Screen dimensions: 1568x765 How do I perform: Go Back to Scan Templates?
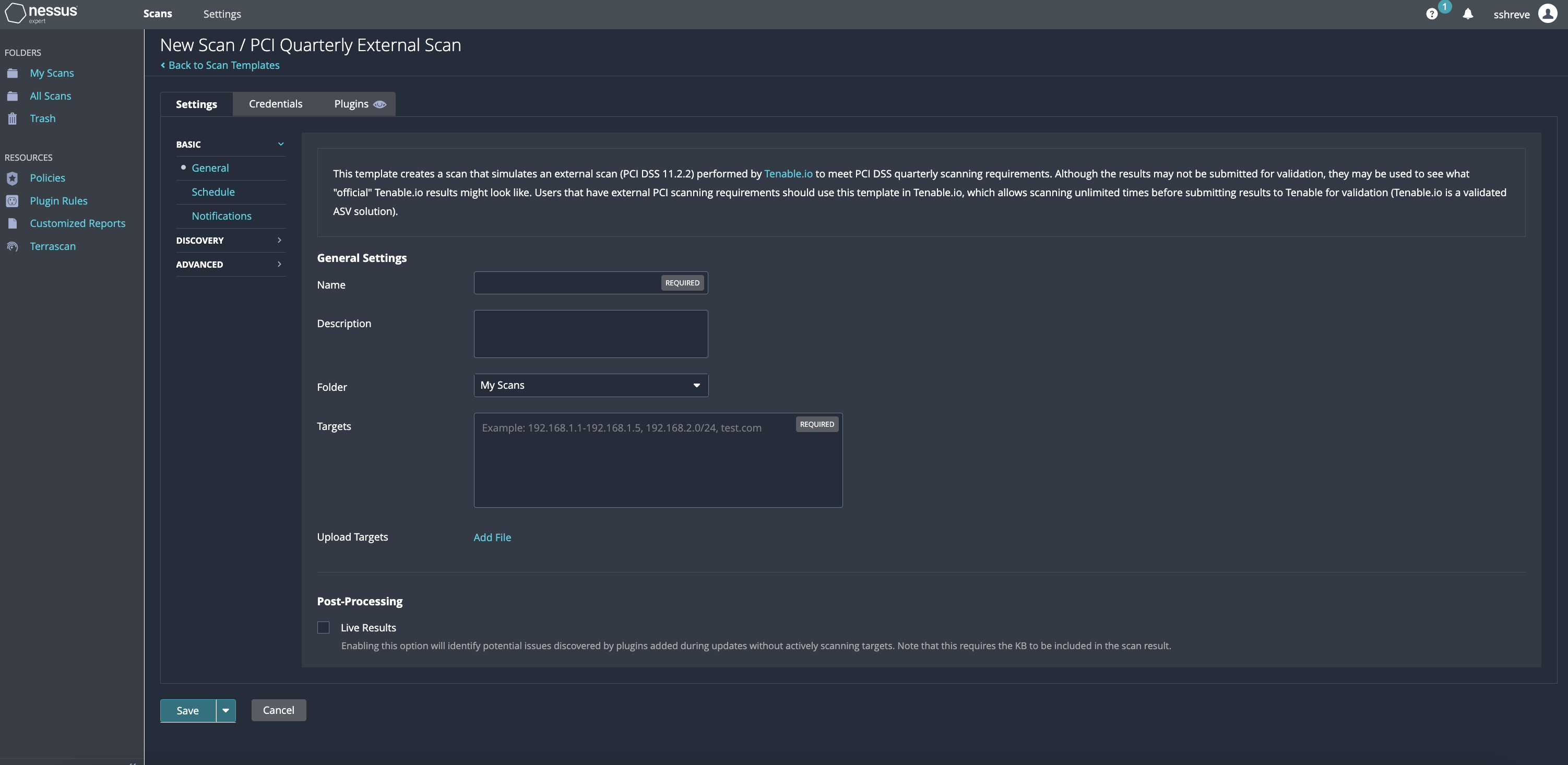223,65
